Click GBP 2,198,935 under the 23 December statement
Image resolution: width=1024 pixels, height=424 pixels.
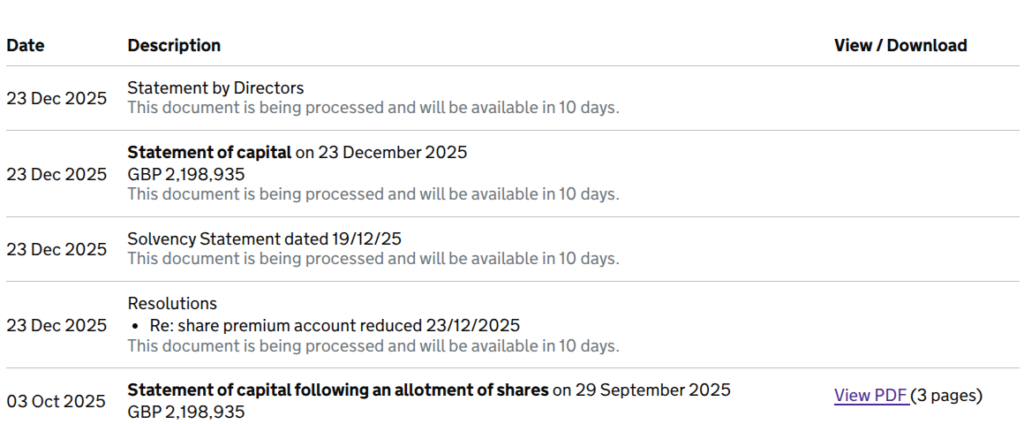coord(186,174)
